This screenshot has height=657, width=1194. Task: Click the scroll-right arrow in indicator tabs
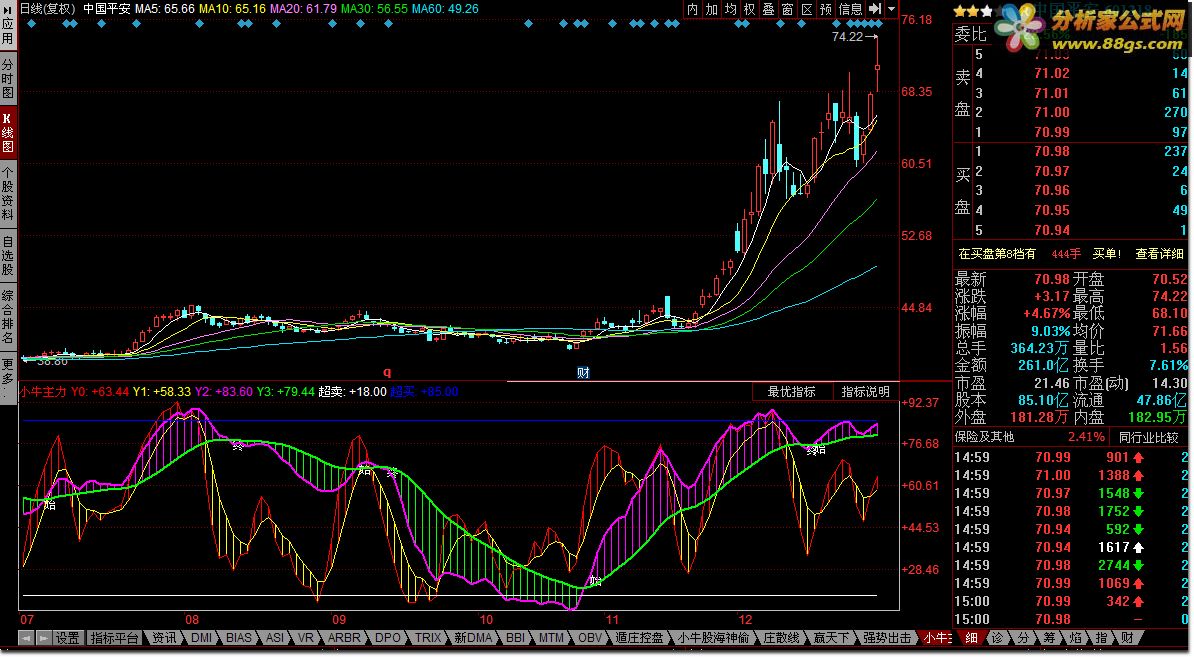pyautogui.click(x=44, y=638)
